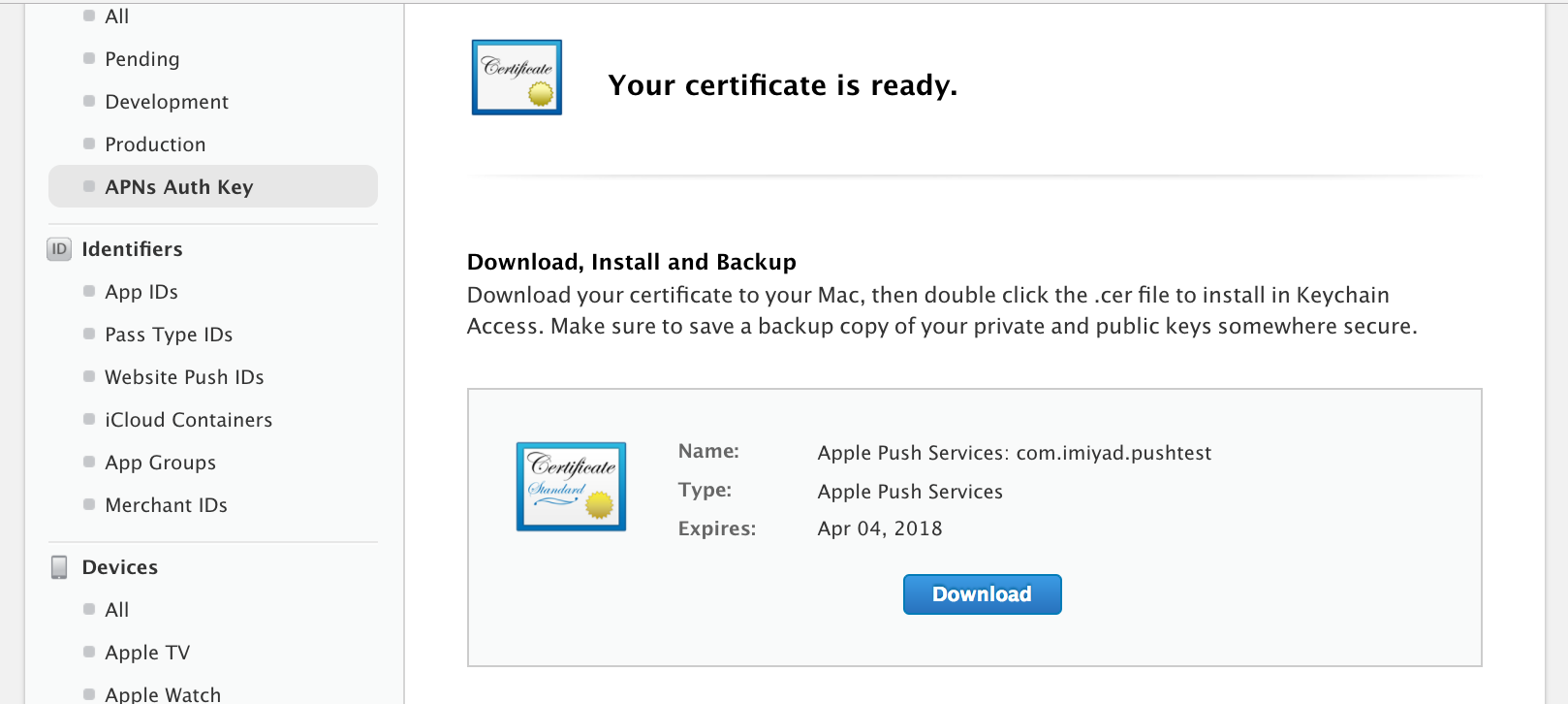Click the Name: label
Viewport: 1568px width, 704px height.
(x=708, y=451)
